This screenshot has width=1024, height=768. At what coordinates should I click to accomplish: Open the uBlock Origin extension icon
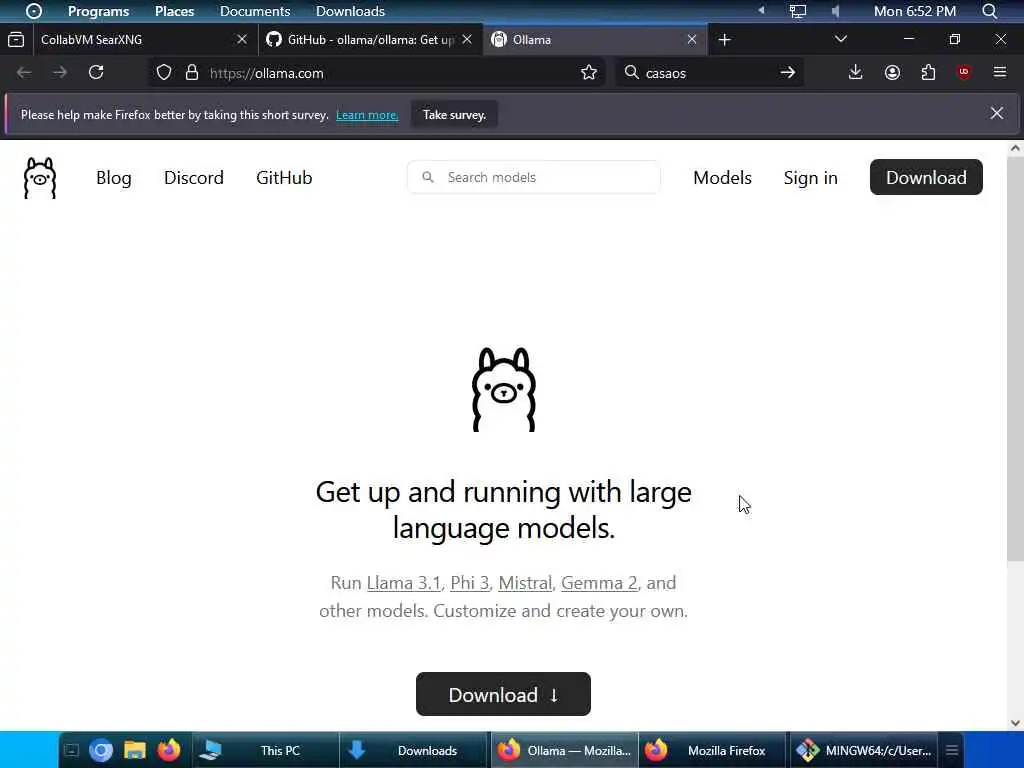tap(964, 72)
